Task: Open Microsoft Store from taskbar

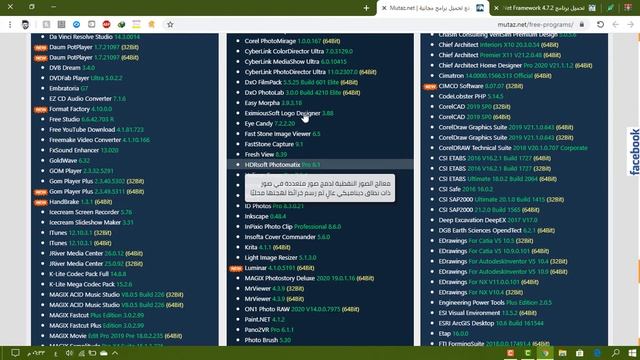Action: 580,353
